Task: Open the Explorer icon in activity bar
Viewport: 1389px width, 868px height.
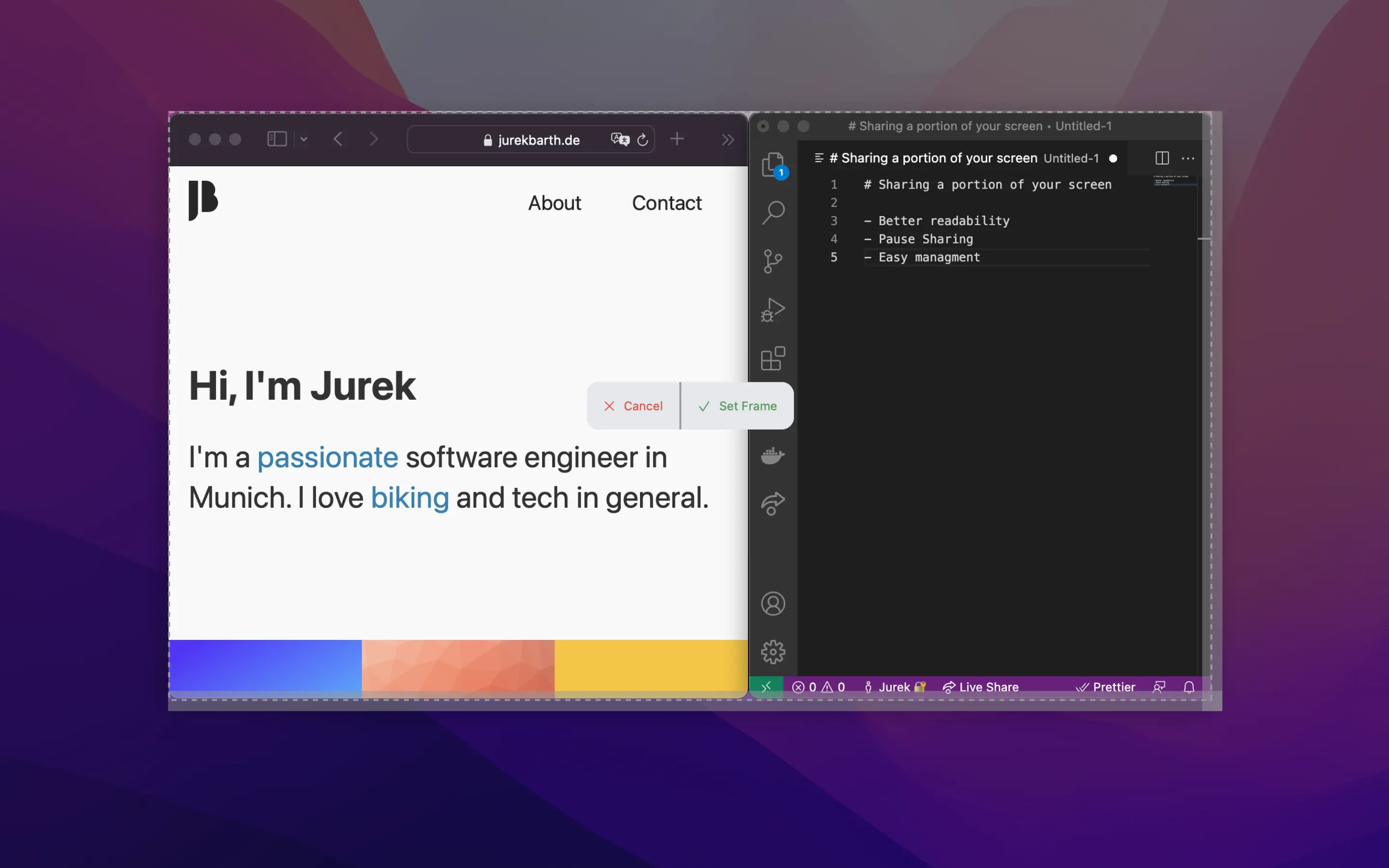Action: 773,165
